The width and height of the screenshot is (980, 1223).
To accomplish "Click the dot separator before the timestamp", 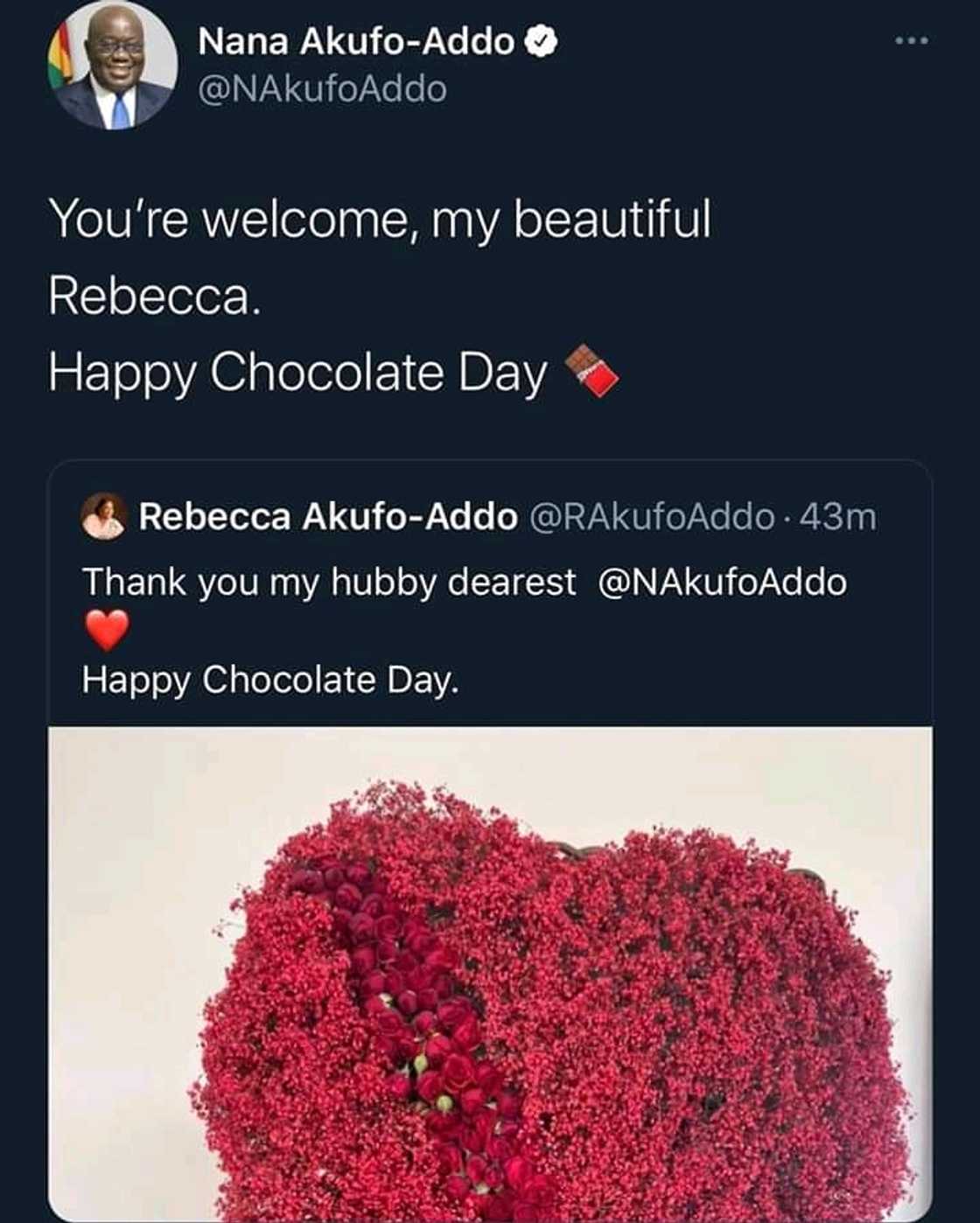I will (787, 518).
